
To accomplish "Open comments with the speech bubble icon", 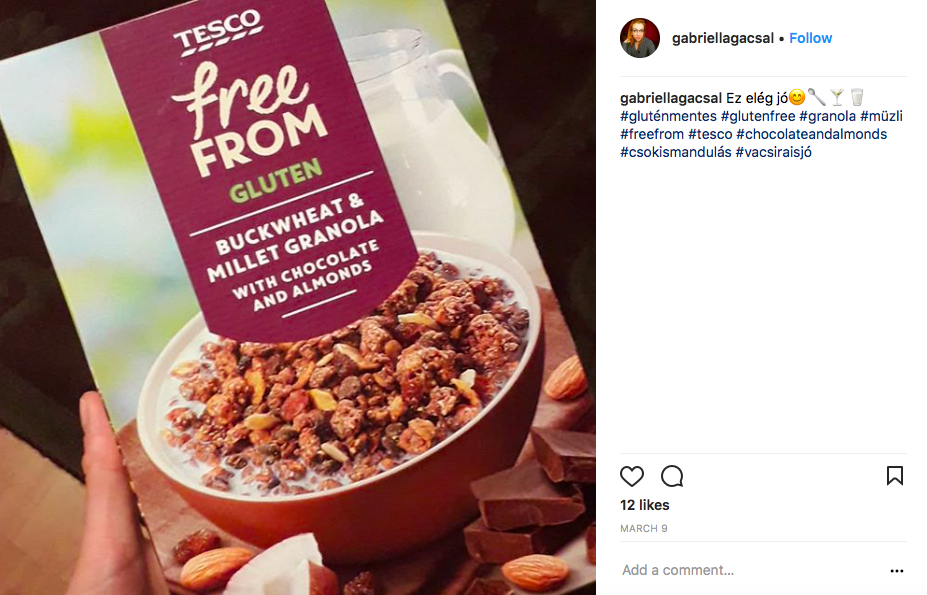I will (672, 476).
